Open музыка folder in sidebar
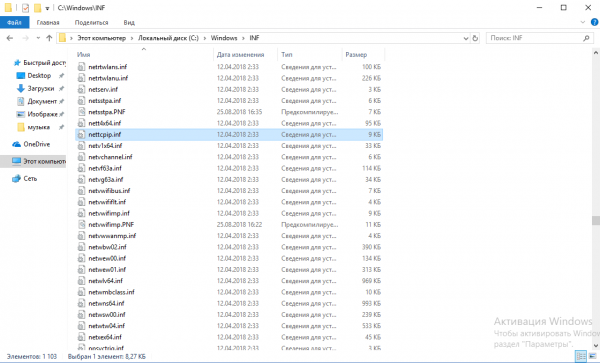Screen dimensions: 600x363 pos(40,127)
